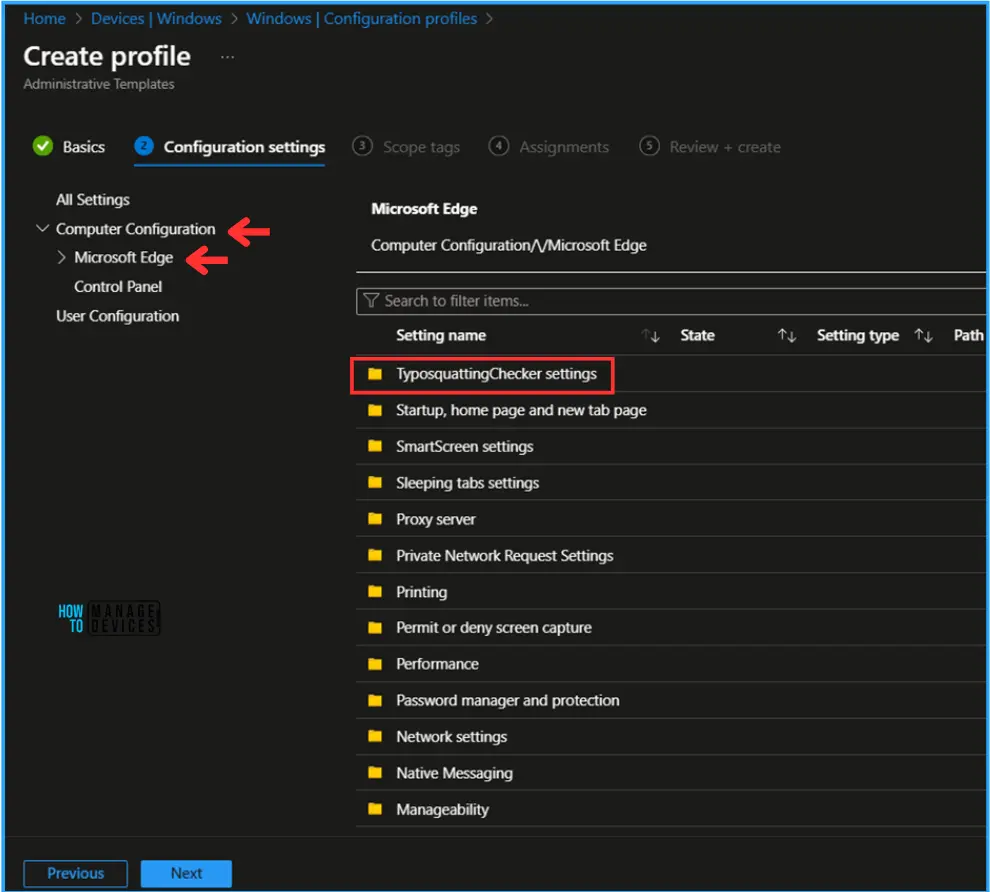Open Sleeping tabs settings row

[x=671, y=483]
